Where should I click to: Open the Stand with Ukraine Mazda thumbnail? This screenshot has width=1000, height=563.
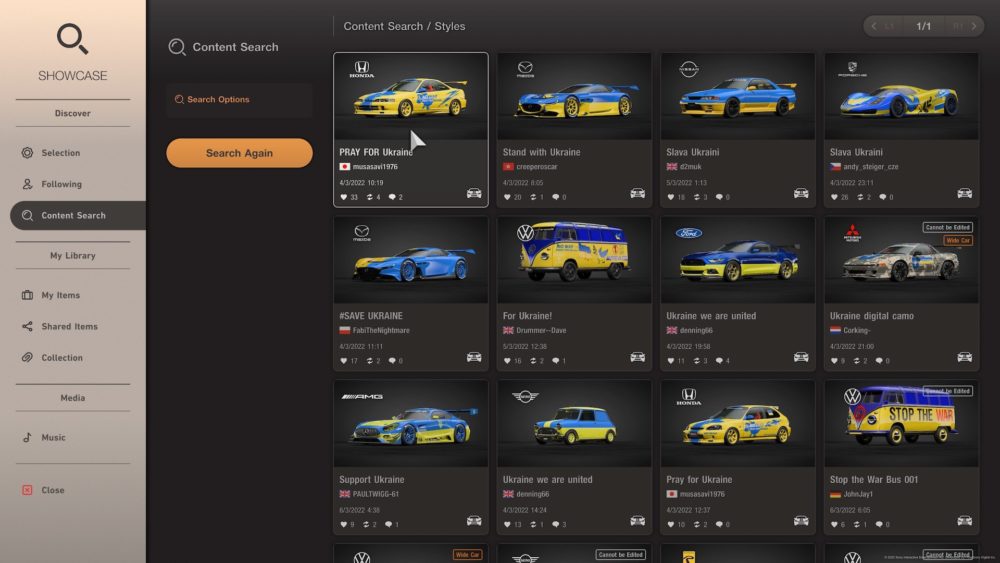574,97
